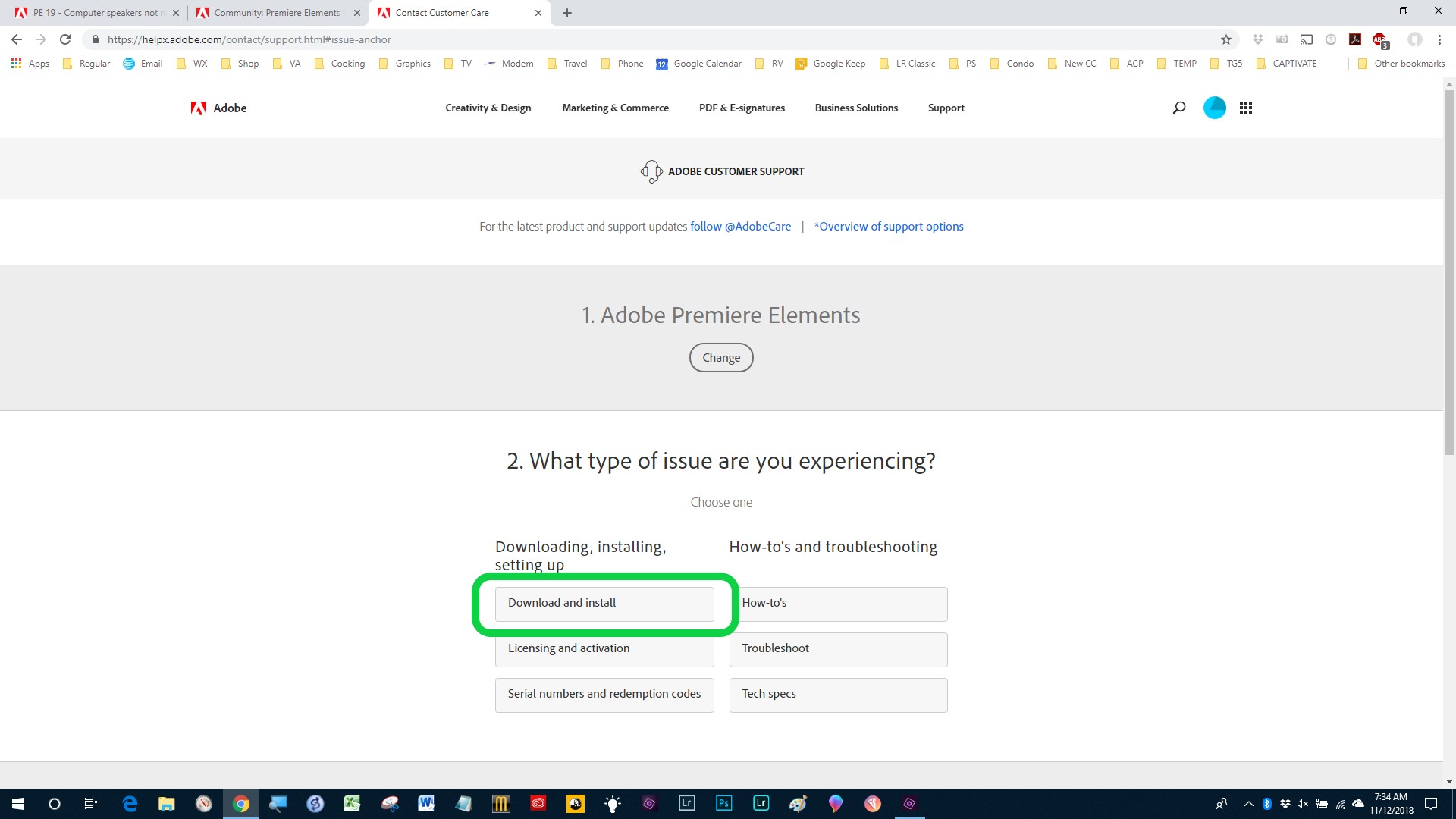Open the LR Classic bookmarks folder
This screenshot has width=1456, height=819.
point(907,64)
